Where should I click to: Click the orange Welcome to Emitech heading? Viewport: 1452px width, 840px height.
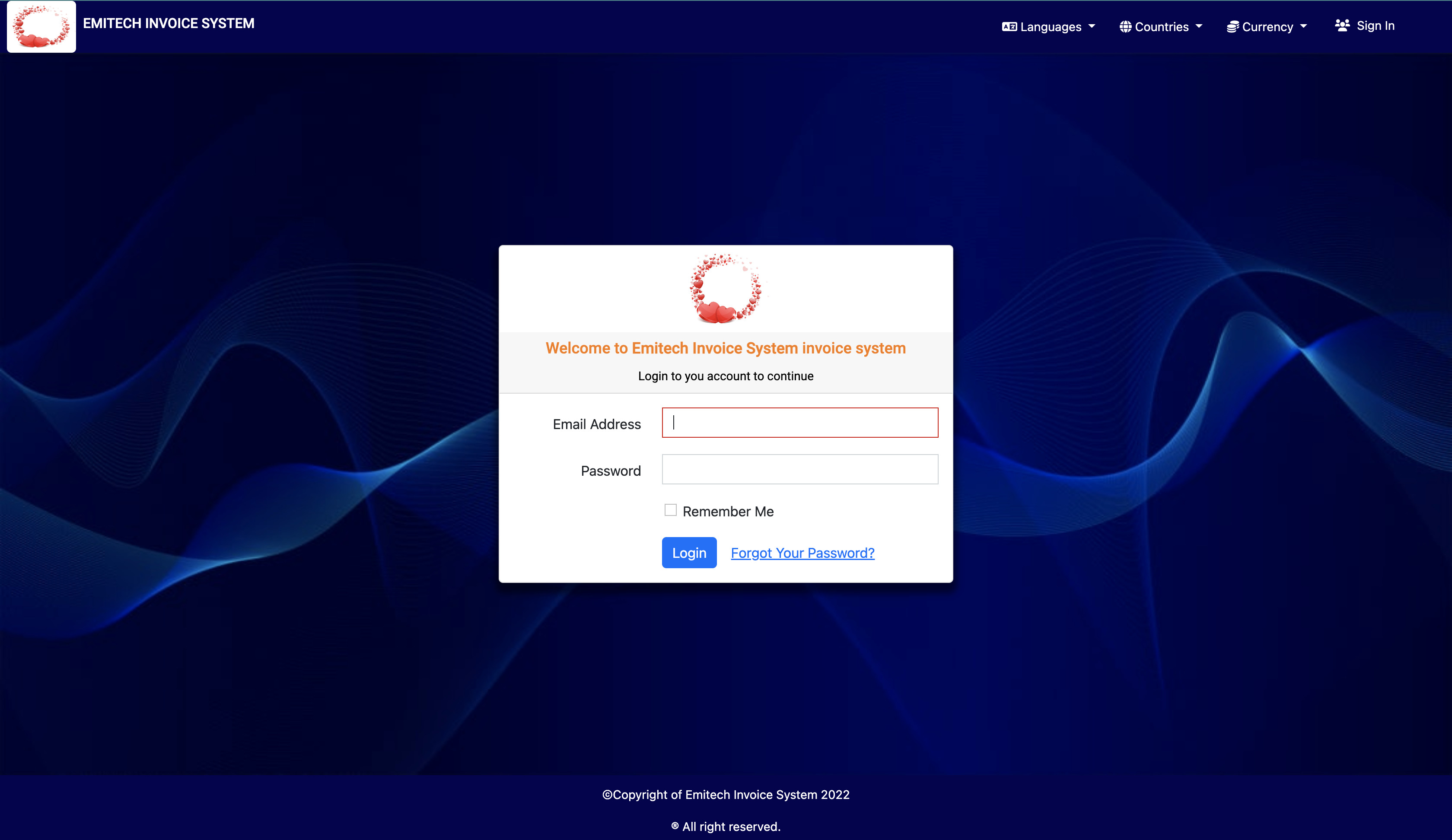tap(726, 348)
